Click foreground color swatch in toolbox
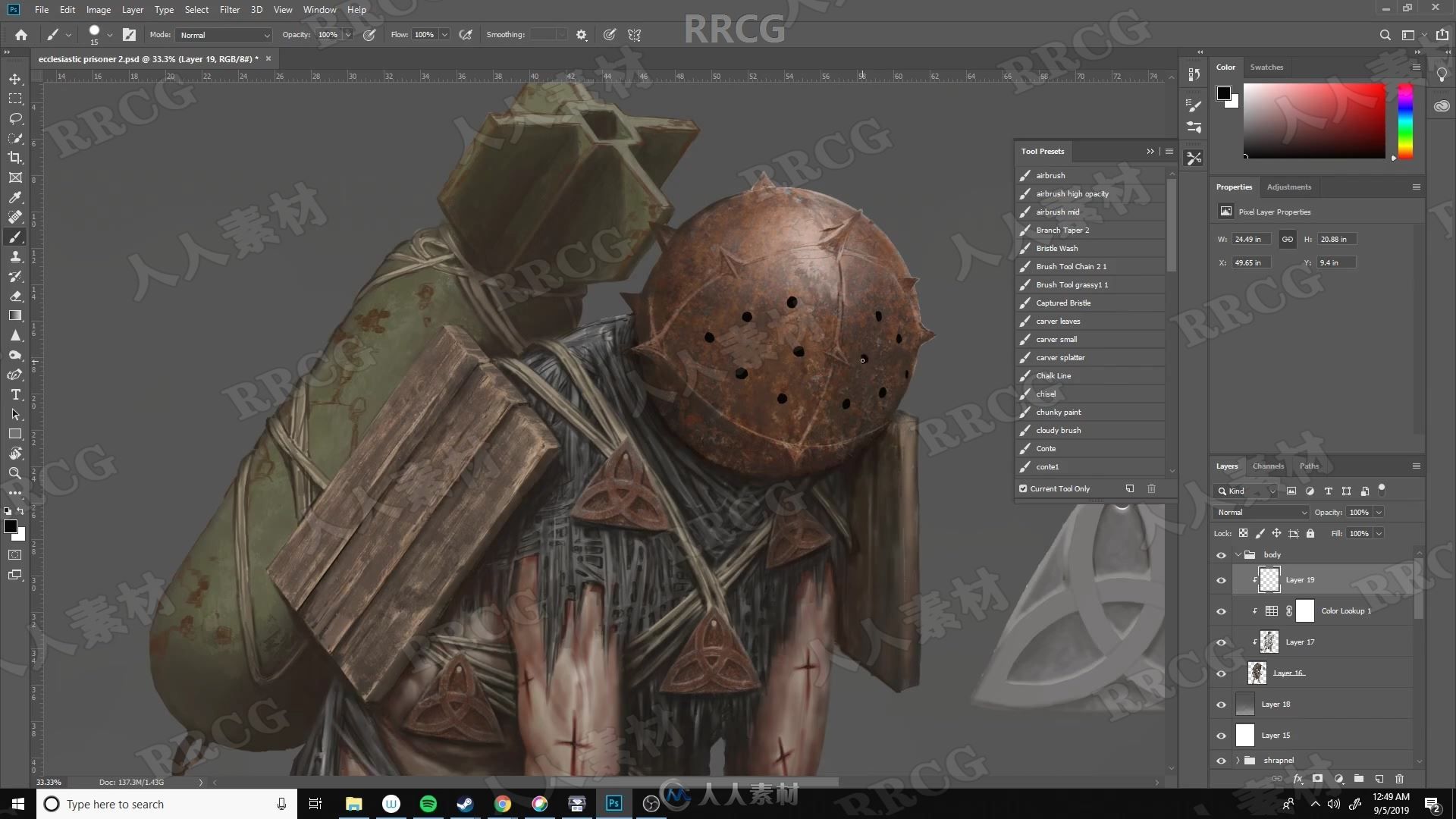 (x=10, y=526)
